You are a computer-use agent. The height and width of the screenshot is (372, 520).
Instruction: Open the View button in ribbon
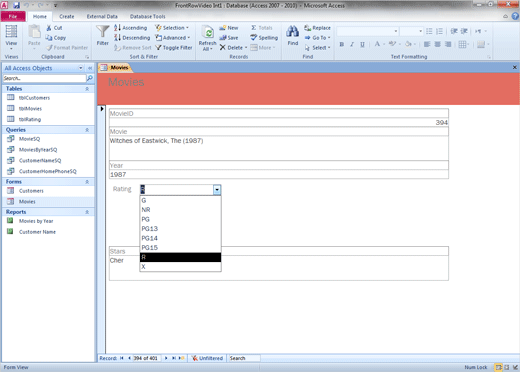pos(11,37)
